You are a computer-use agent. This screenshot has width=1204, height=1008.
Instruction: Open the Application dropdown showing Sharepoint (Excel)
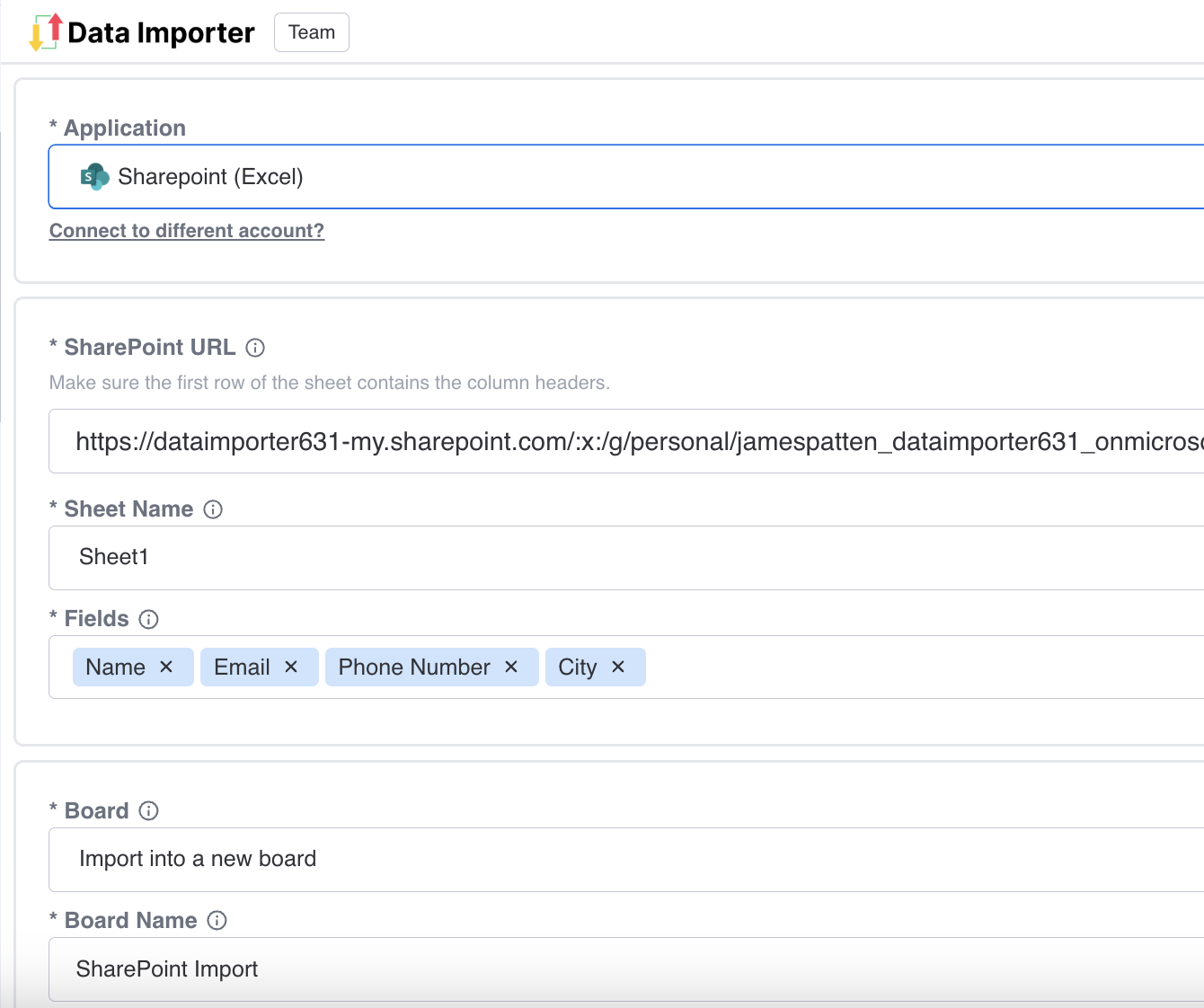click(x=626, y=176)
